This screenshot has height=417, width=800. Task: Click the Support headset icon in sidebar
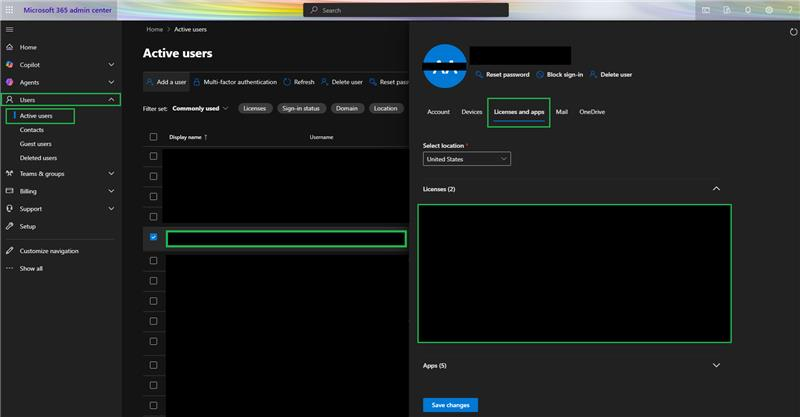pyautogui.click(x=10, y=209)
